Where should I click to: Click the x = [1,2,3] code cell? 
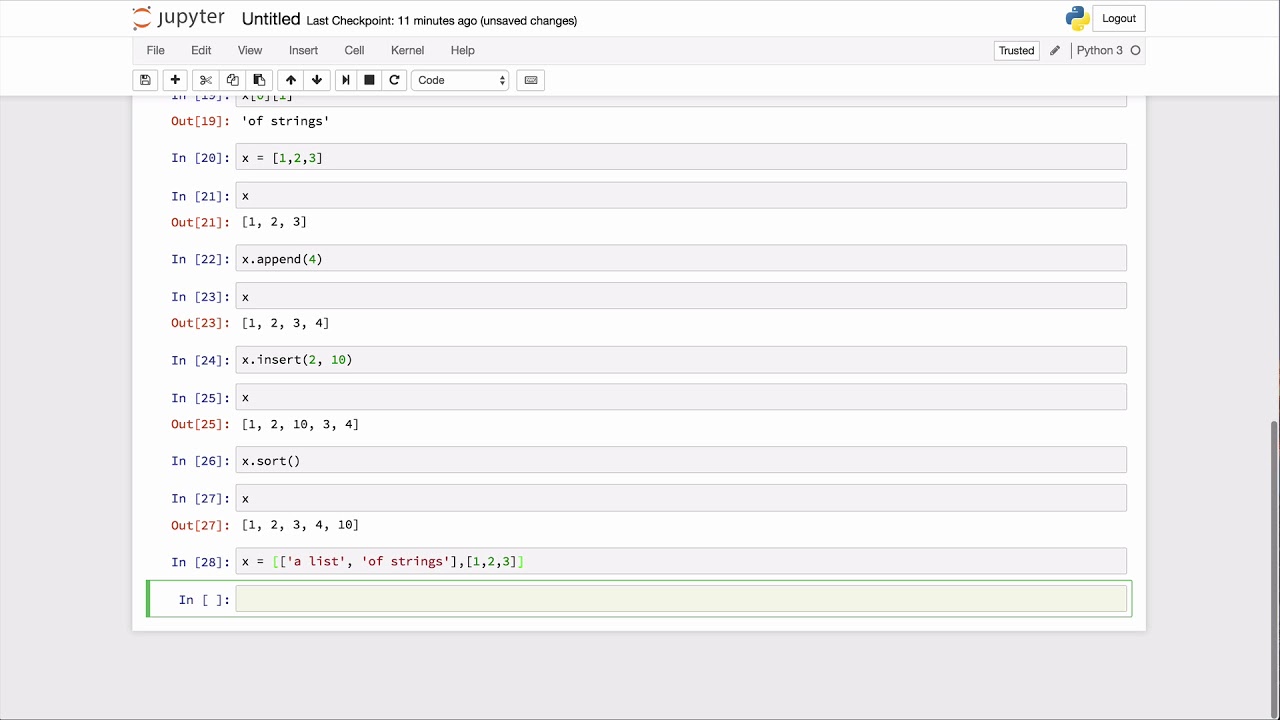pos(681,157)
